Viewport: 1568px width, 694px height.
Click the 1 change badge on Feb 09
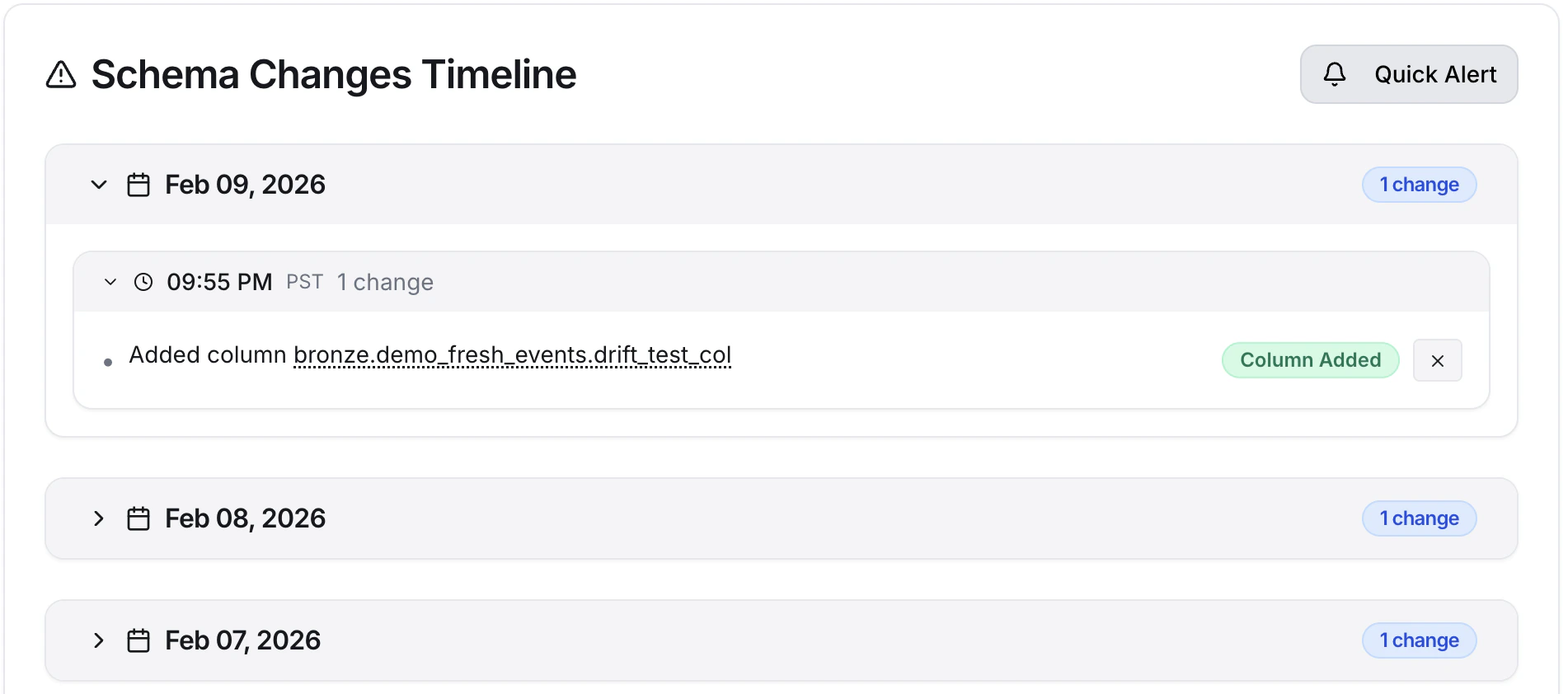1419,184
